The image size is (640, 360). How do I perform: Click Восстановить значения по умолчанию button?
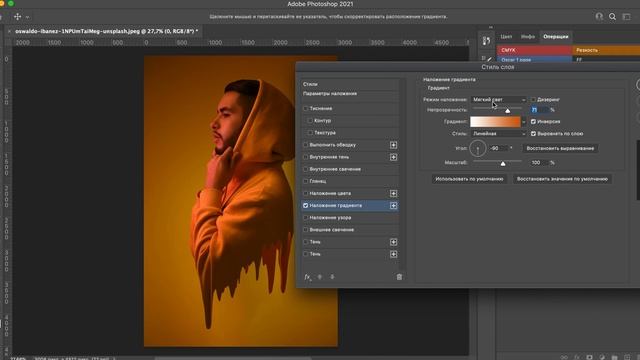click(562, 179)
